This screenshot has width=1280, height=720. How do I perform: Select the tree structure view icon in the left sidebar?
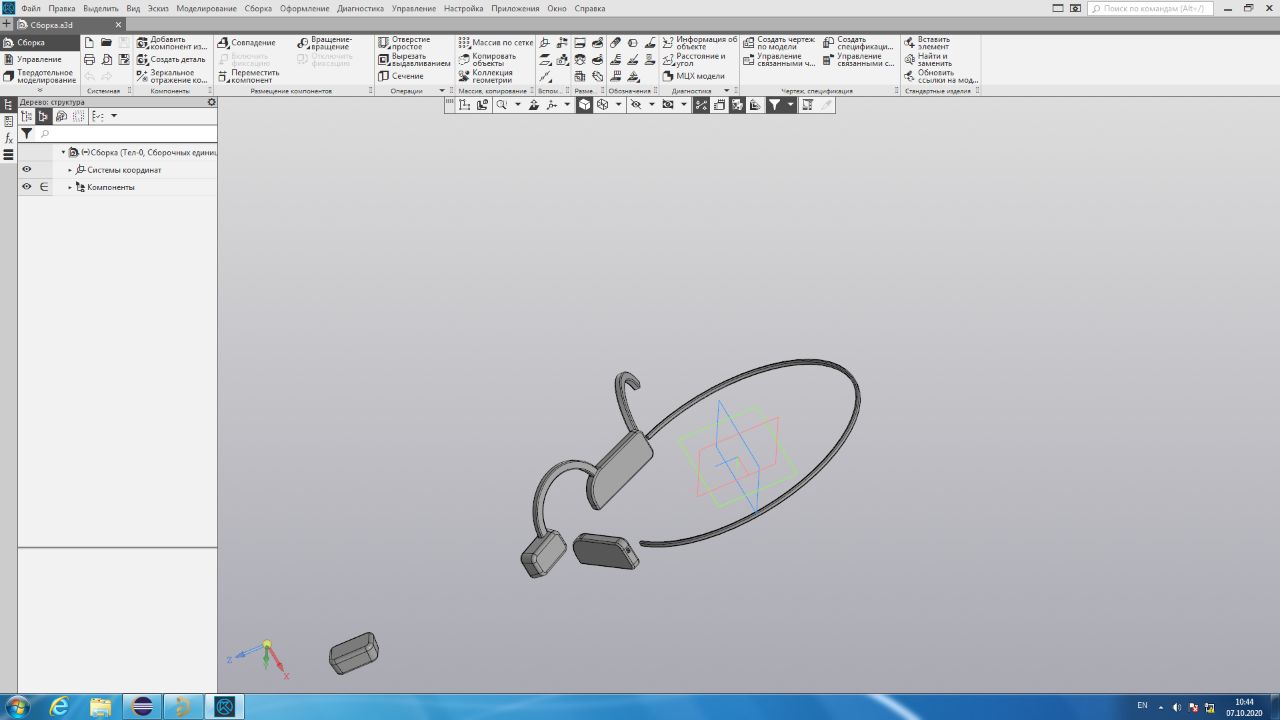tap(8, 104)
